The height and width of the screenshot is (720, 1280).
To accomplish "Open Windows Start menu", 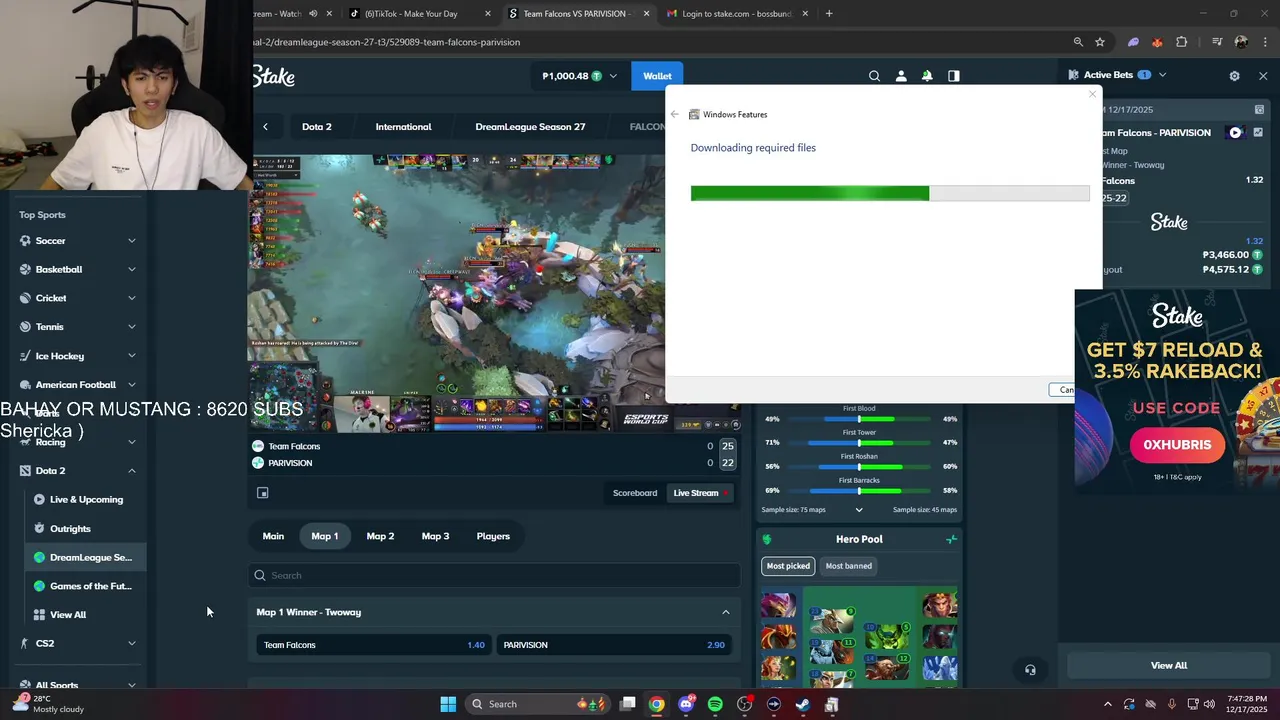I will coord(448,704).
